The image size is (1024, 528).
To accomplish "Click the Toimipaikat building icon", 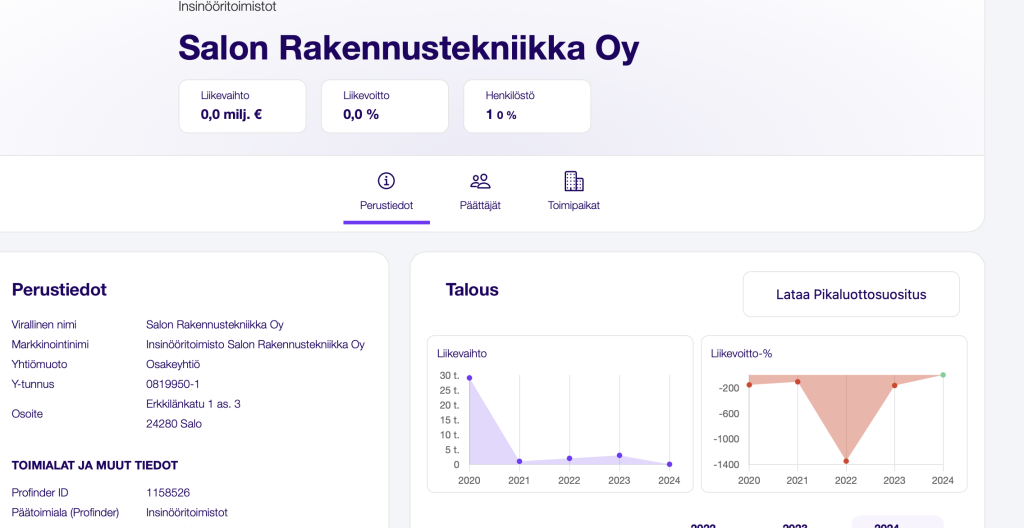I will pyautogui.click(x=573, y=181).
